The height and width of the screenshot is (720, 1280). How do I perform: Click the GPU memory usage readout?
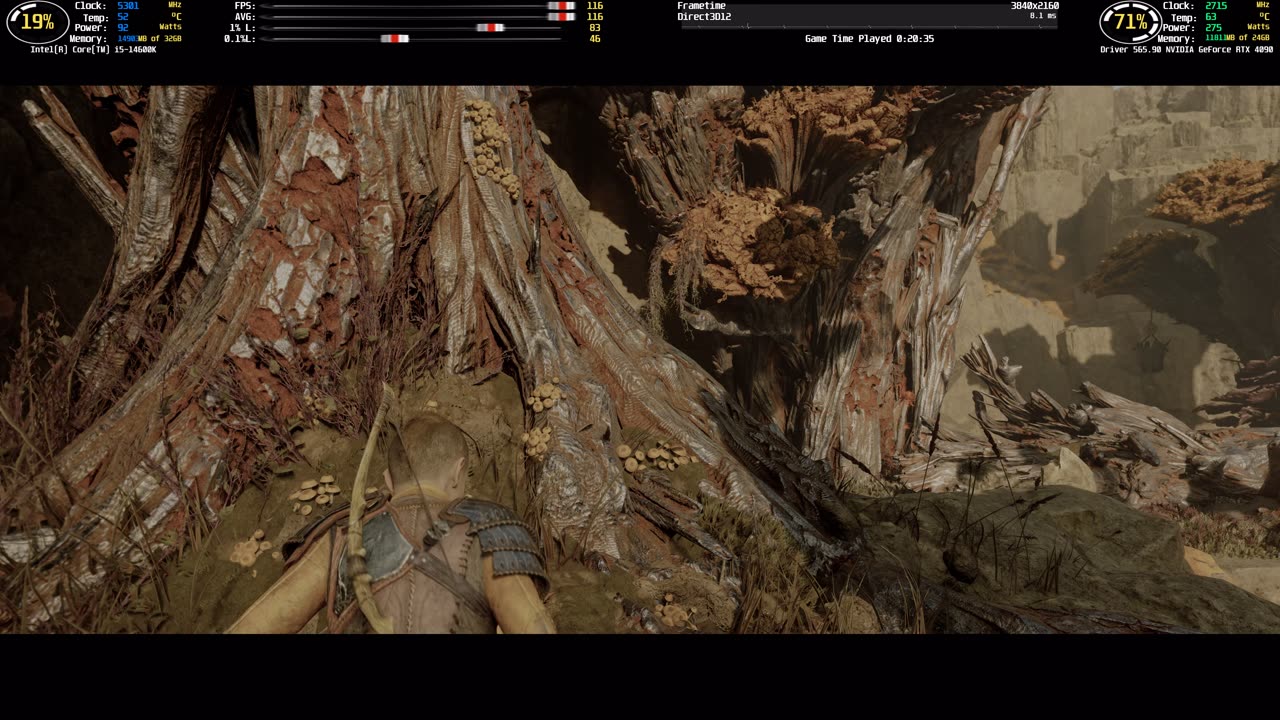pyautogui.click(x=1240, y=39)
